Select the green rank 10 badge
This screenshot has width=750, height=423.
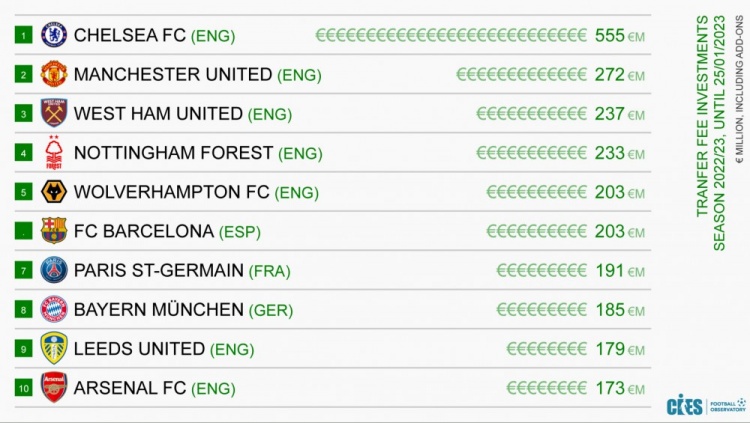(x=23, y=388)
